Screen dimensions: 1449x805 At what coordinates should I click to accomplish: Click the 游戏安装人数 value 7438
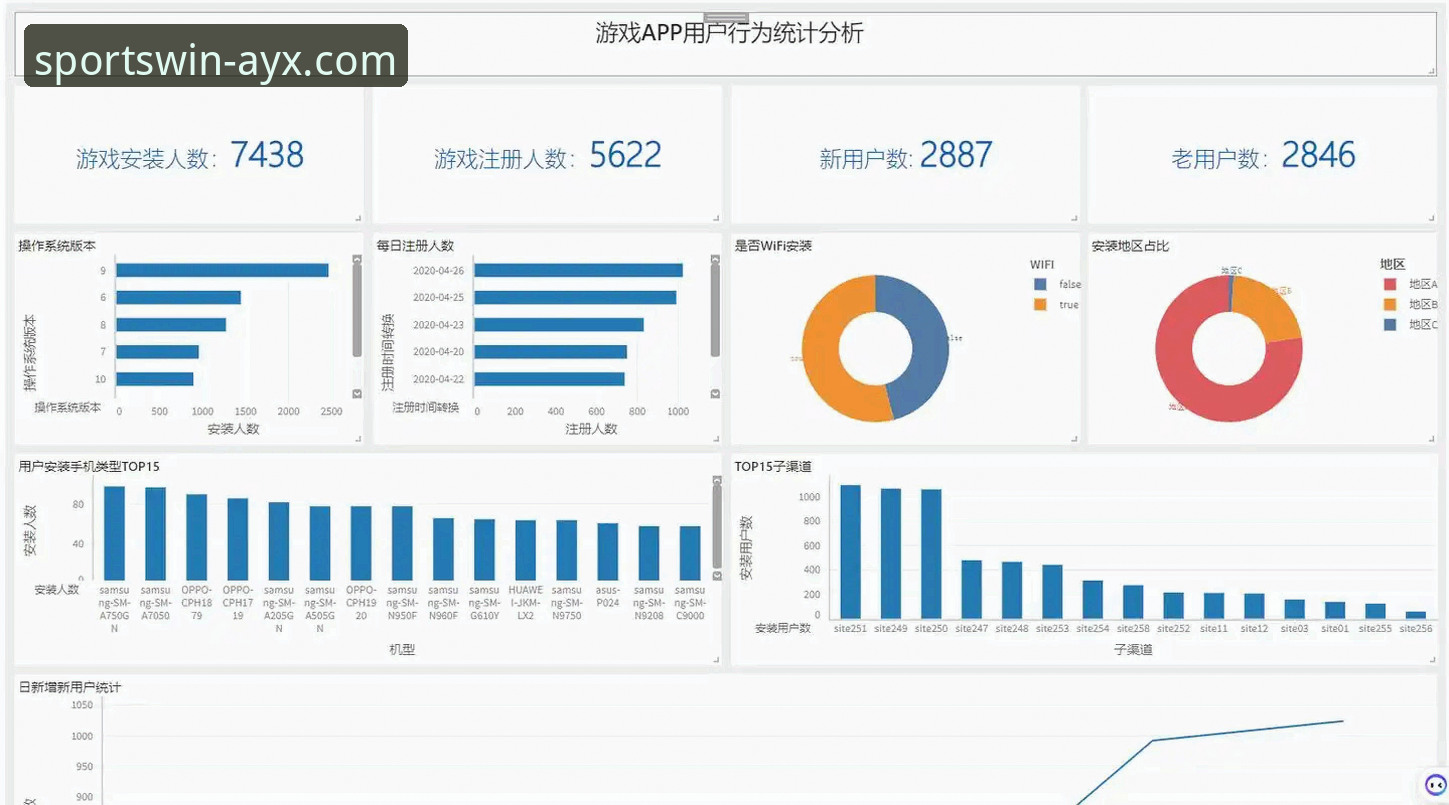point(267,155)
